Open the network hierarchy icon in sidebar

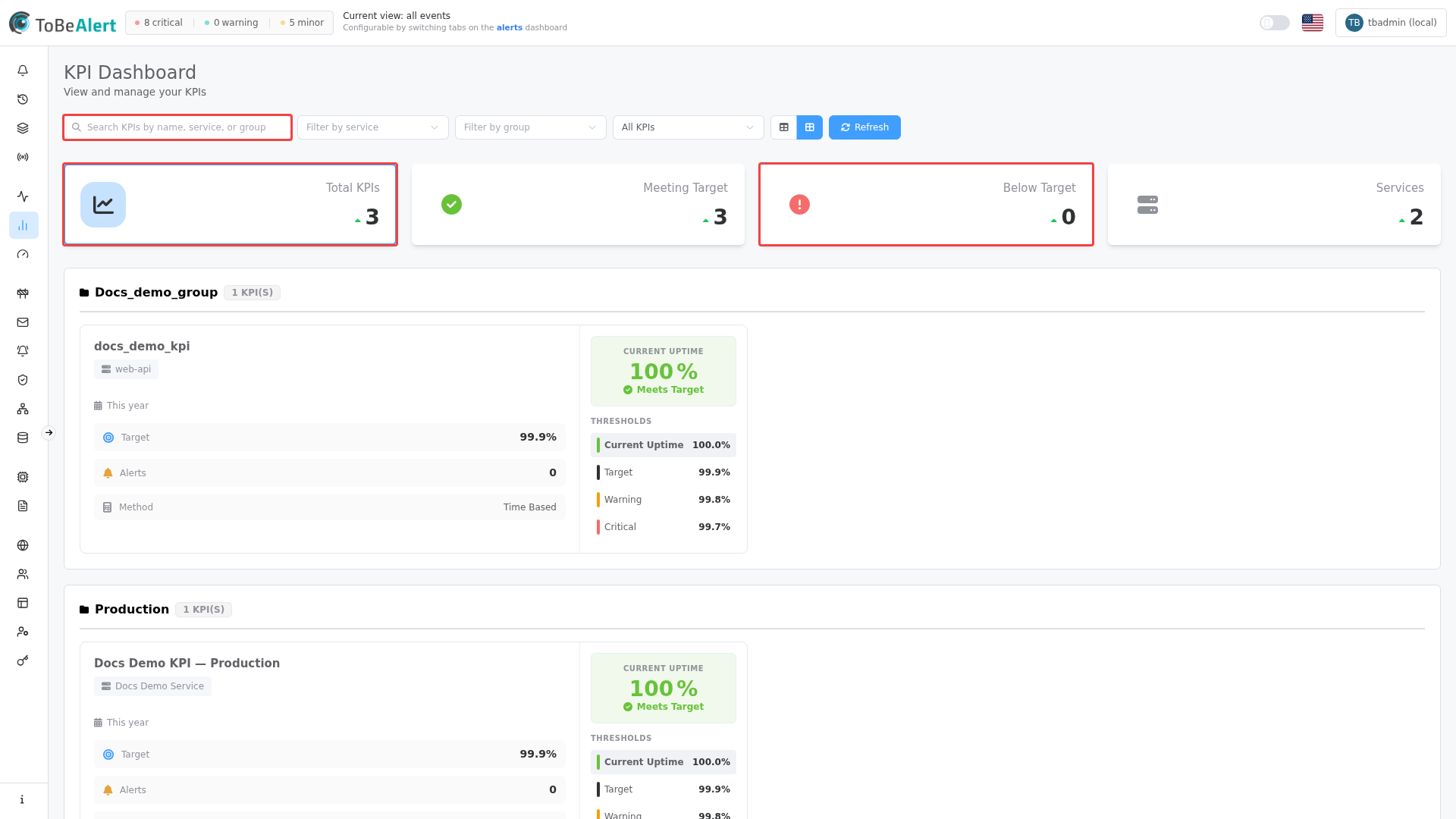click(x=23, y=409)
